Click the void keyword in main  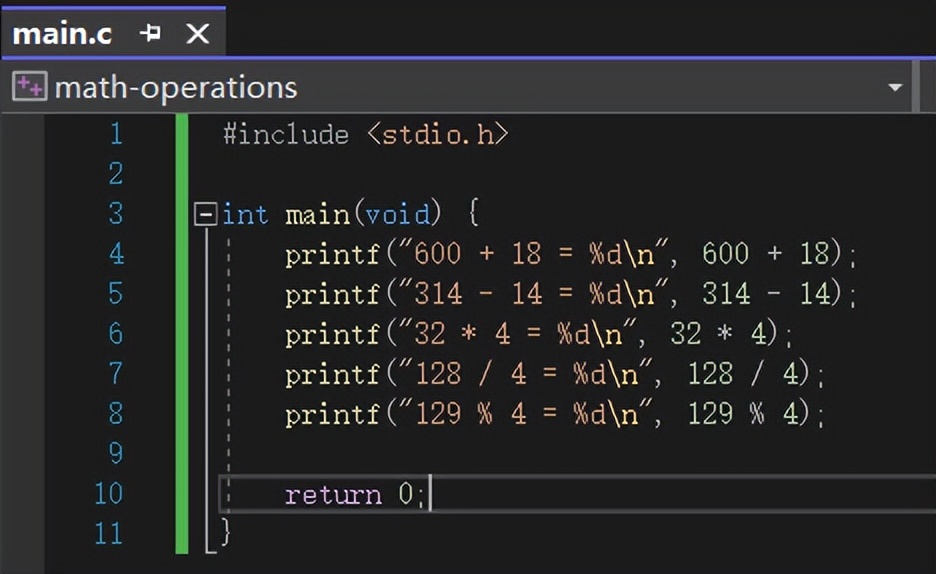397,214
